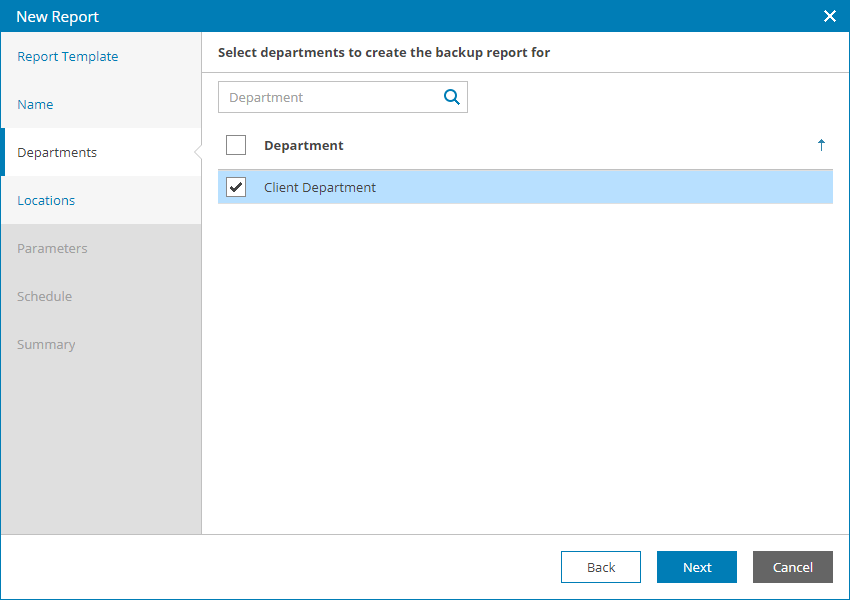This screenshot has height=600, width=850.
Task: Click the New Report title bar
Action: [400, 16]
